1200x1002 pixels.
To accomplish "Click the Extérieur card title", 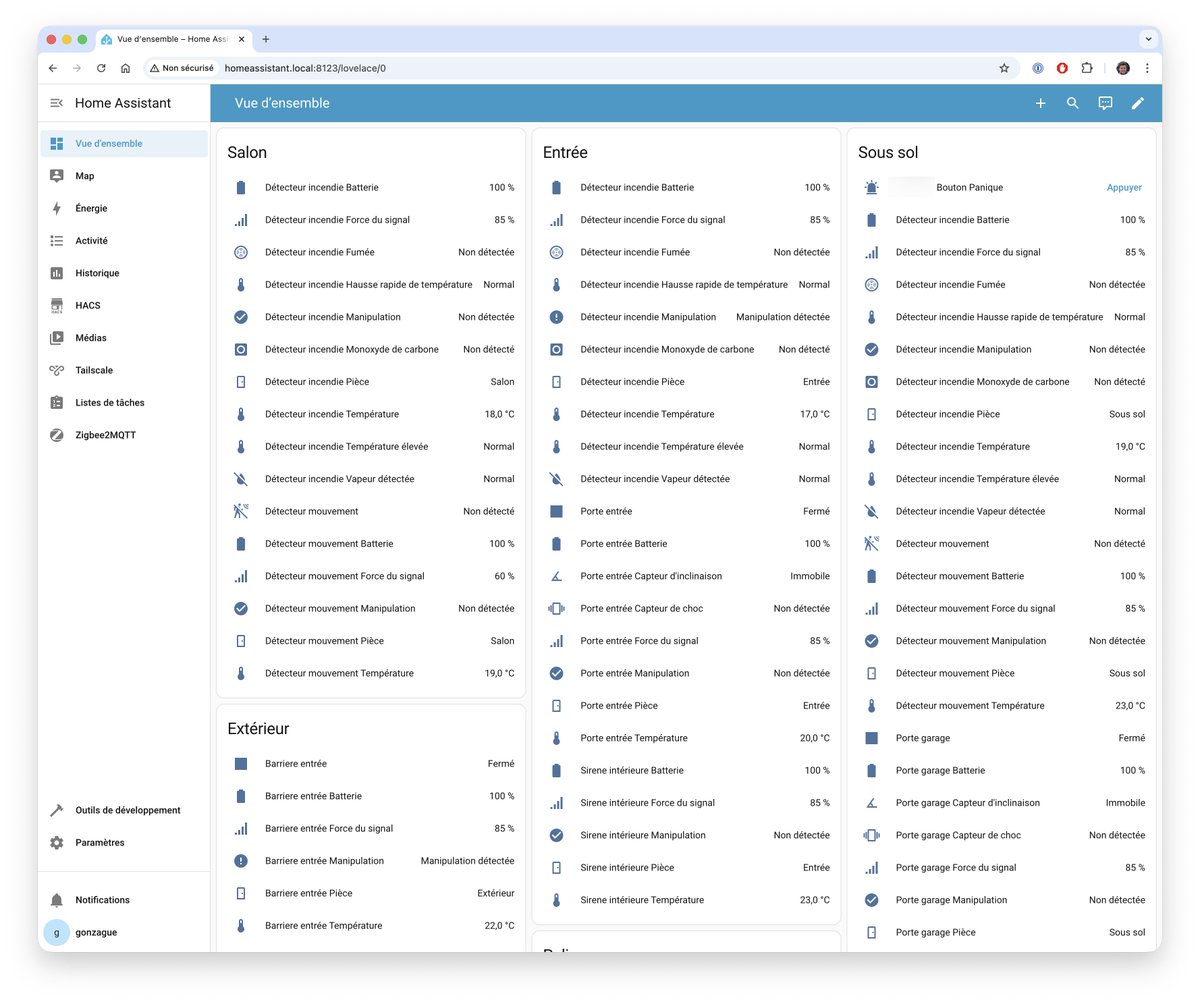I will [x=258, y=729].
